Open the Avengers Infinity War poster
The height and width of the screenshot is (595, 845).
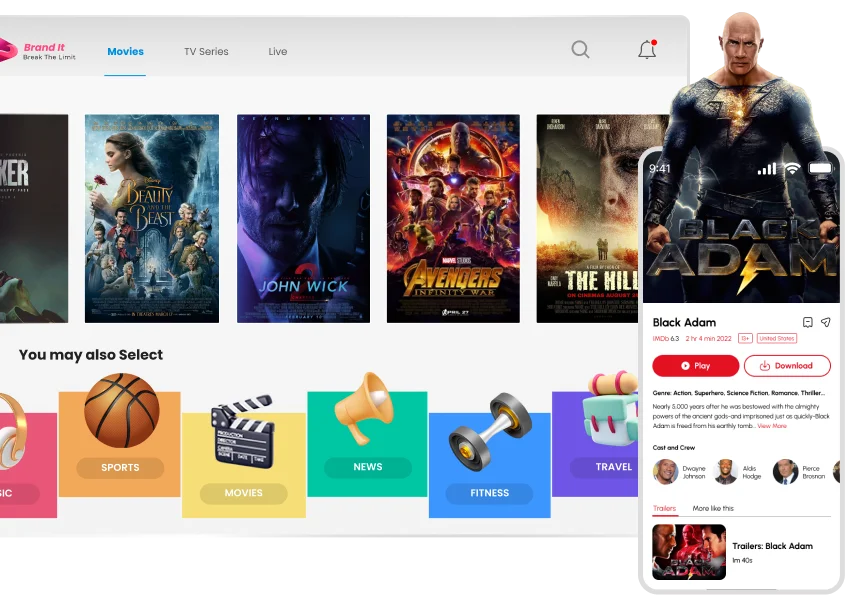[453, 219]
